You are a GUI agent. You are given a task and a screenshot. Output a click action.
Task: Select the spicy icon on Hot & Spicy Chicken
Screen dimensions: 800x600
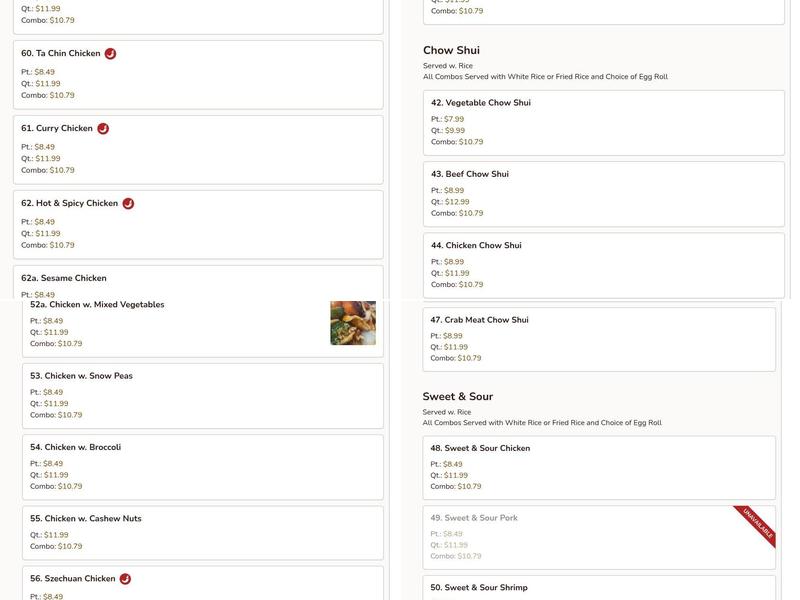coord(126,202)
